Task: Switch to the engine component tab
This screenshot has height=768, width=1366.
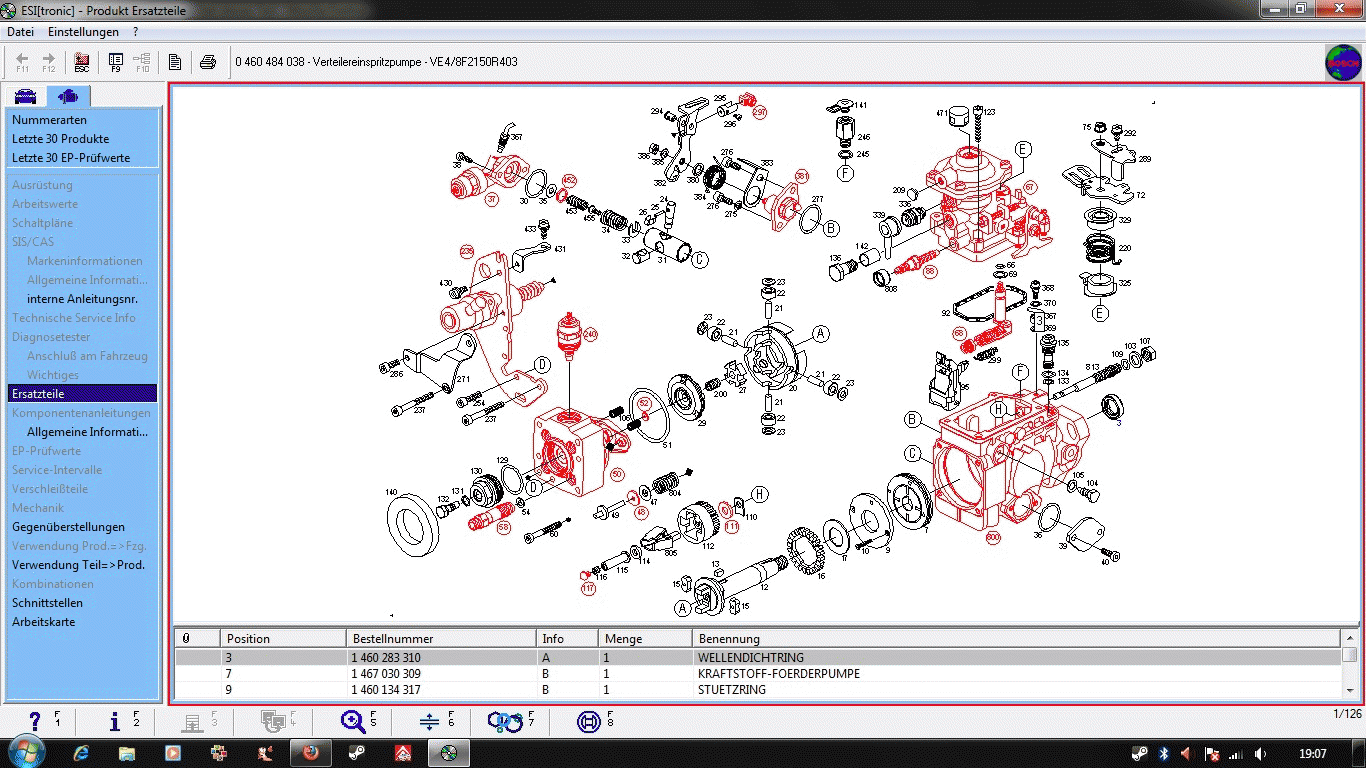Action: tap(68, 96)
